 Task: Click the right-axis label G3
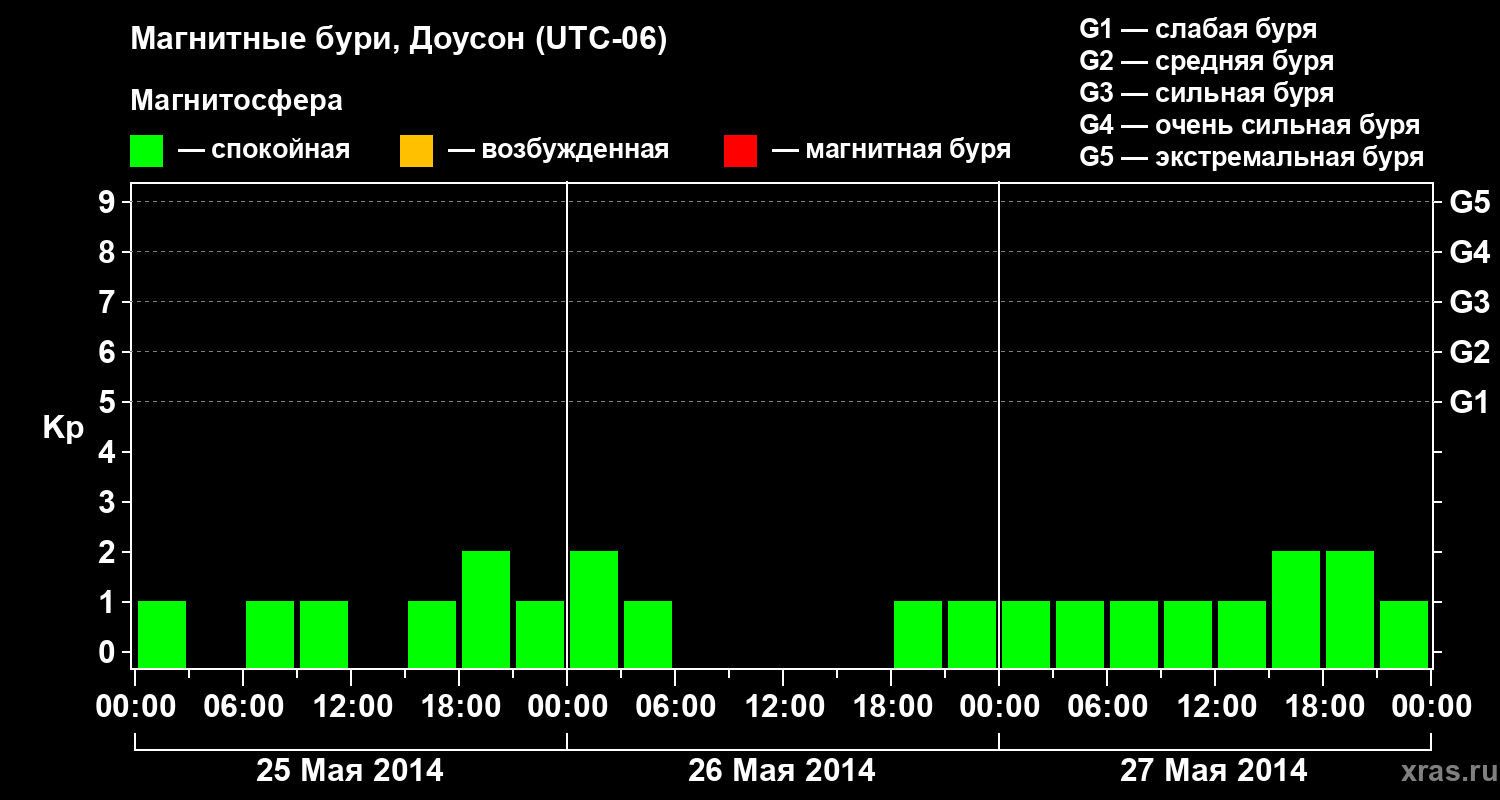pyautogui.click(x=1469, y=302)
